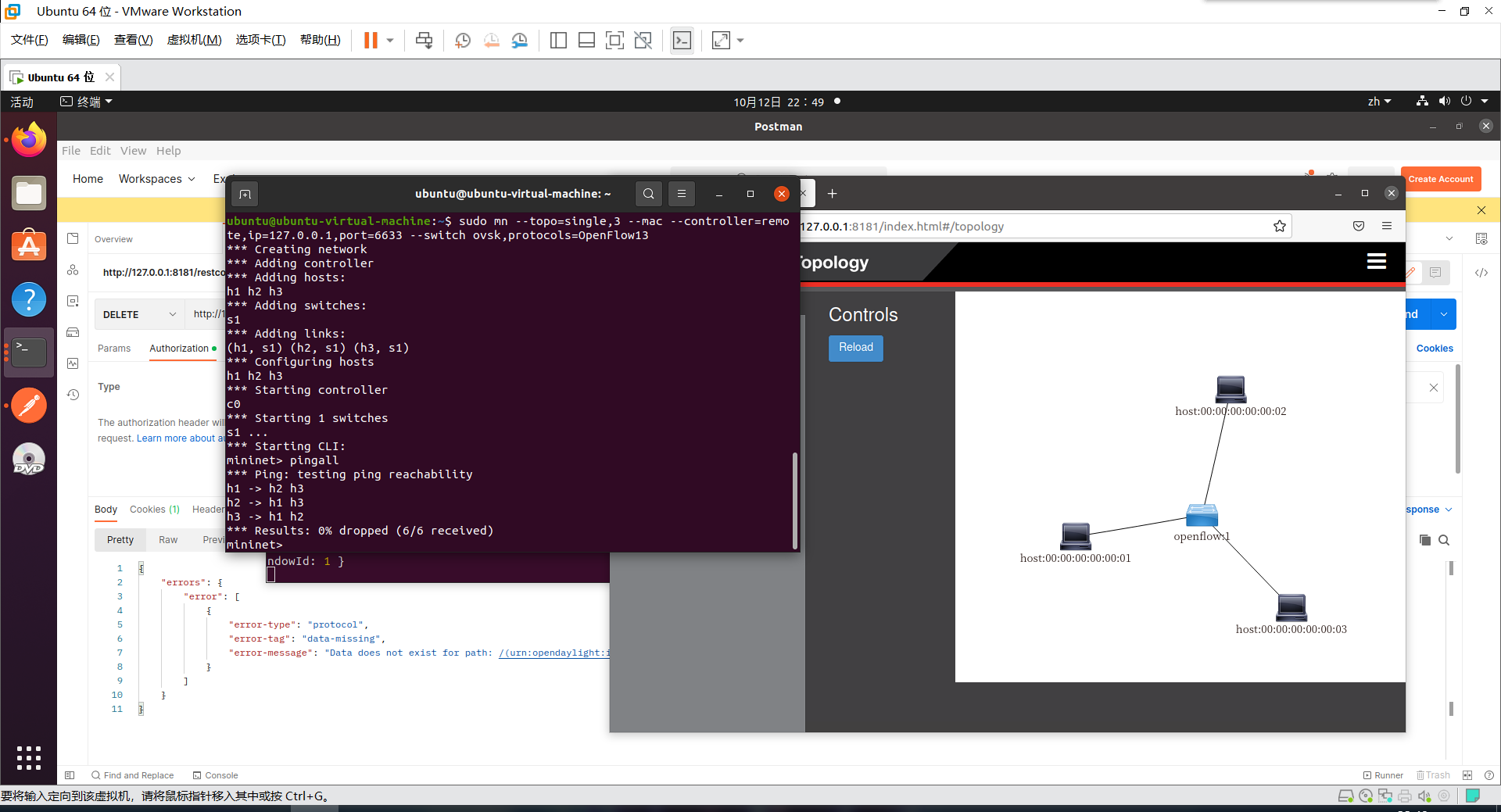Image resolution: width=1501 pixels, height=812 pixels.
Task: Switch to Postman in the Ubuntu dock
Action: (29, 406)
